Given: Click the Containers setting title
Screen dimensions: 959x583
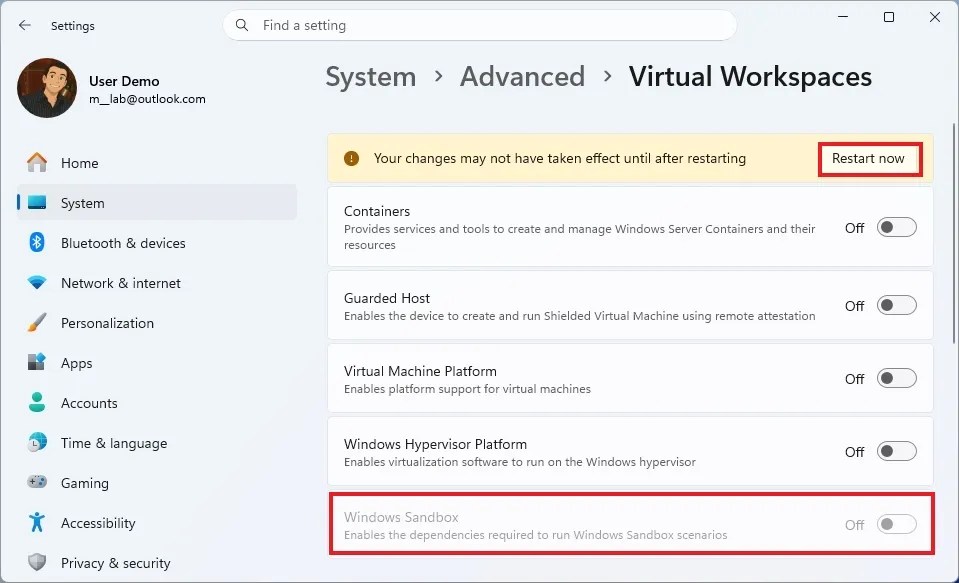Looking at the screenshot, I should pos(377,211).
